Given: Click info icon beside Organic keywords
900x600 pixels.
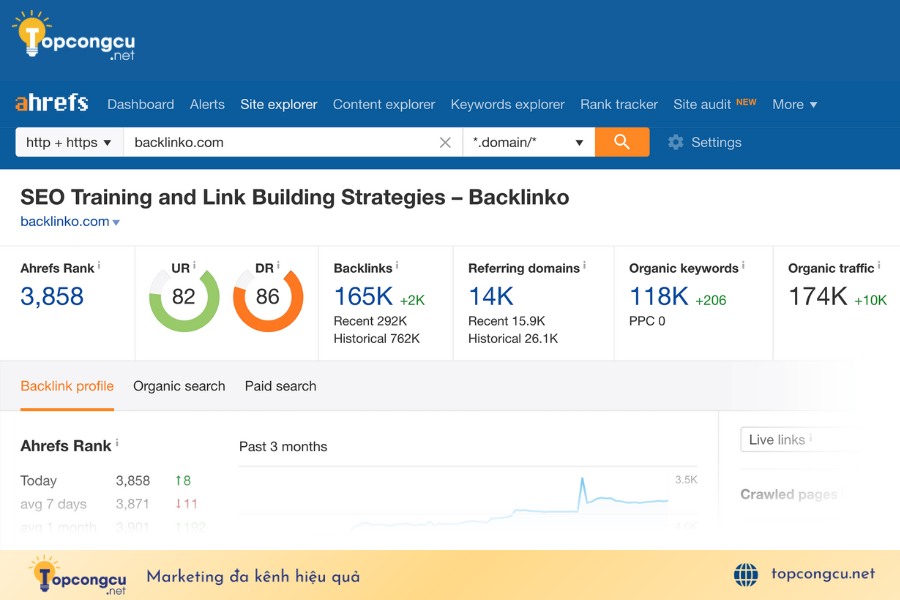Looking at the screenshot, I should 743,265.
